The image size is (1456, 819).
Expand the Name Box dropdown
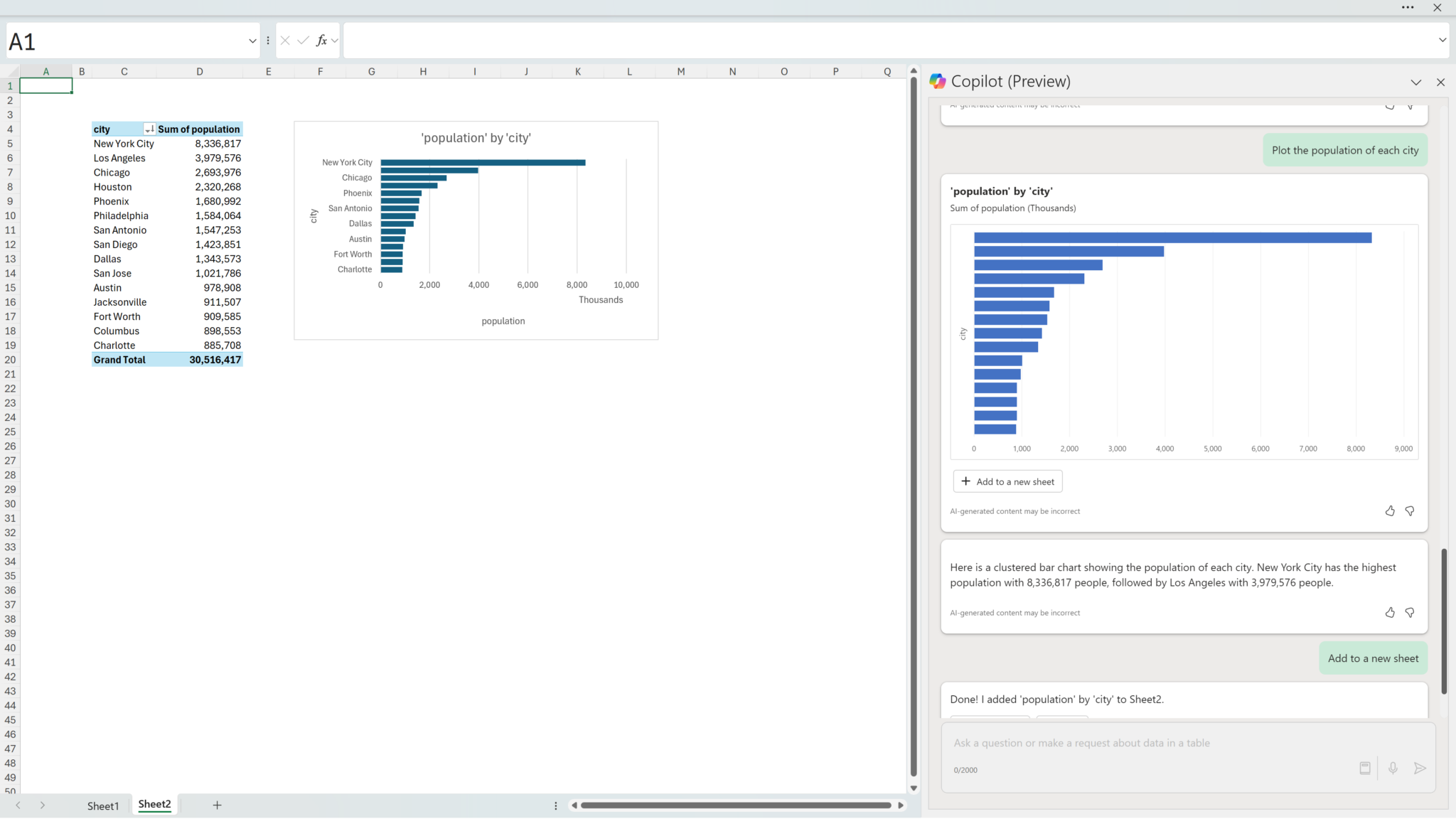(252, 41)
